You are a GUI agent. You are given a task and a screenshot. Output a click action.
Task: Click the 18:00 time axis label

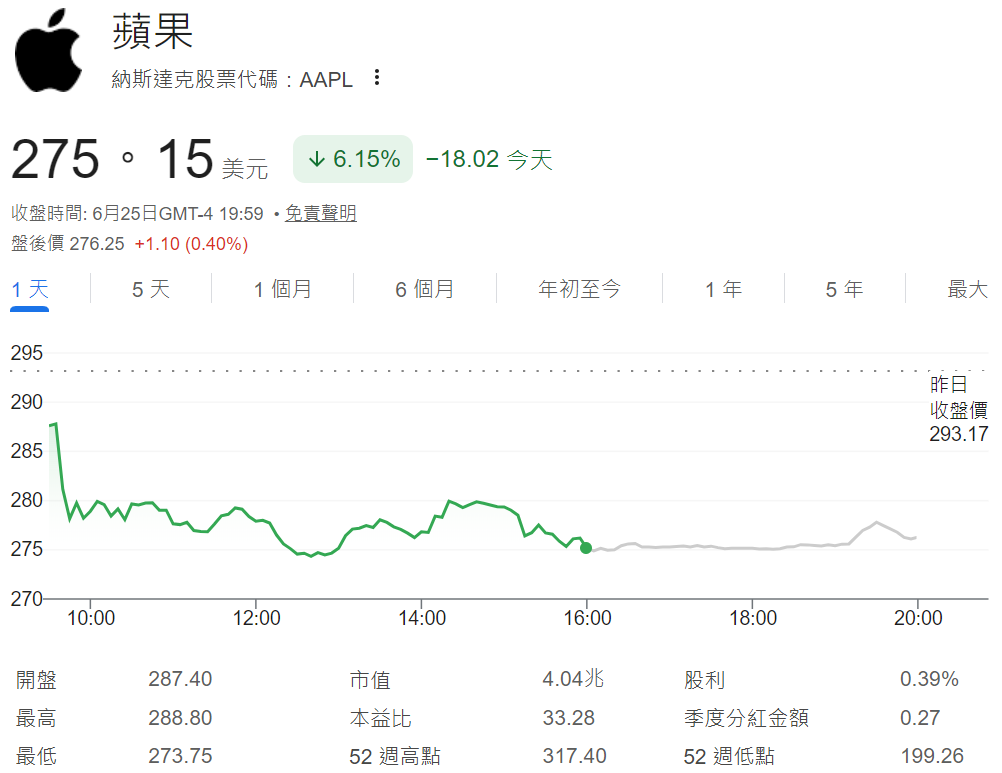click(753, 618)
